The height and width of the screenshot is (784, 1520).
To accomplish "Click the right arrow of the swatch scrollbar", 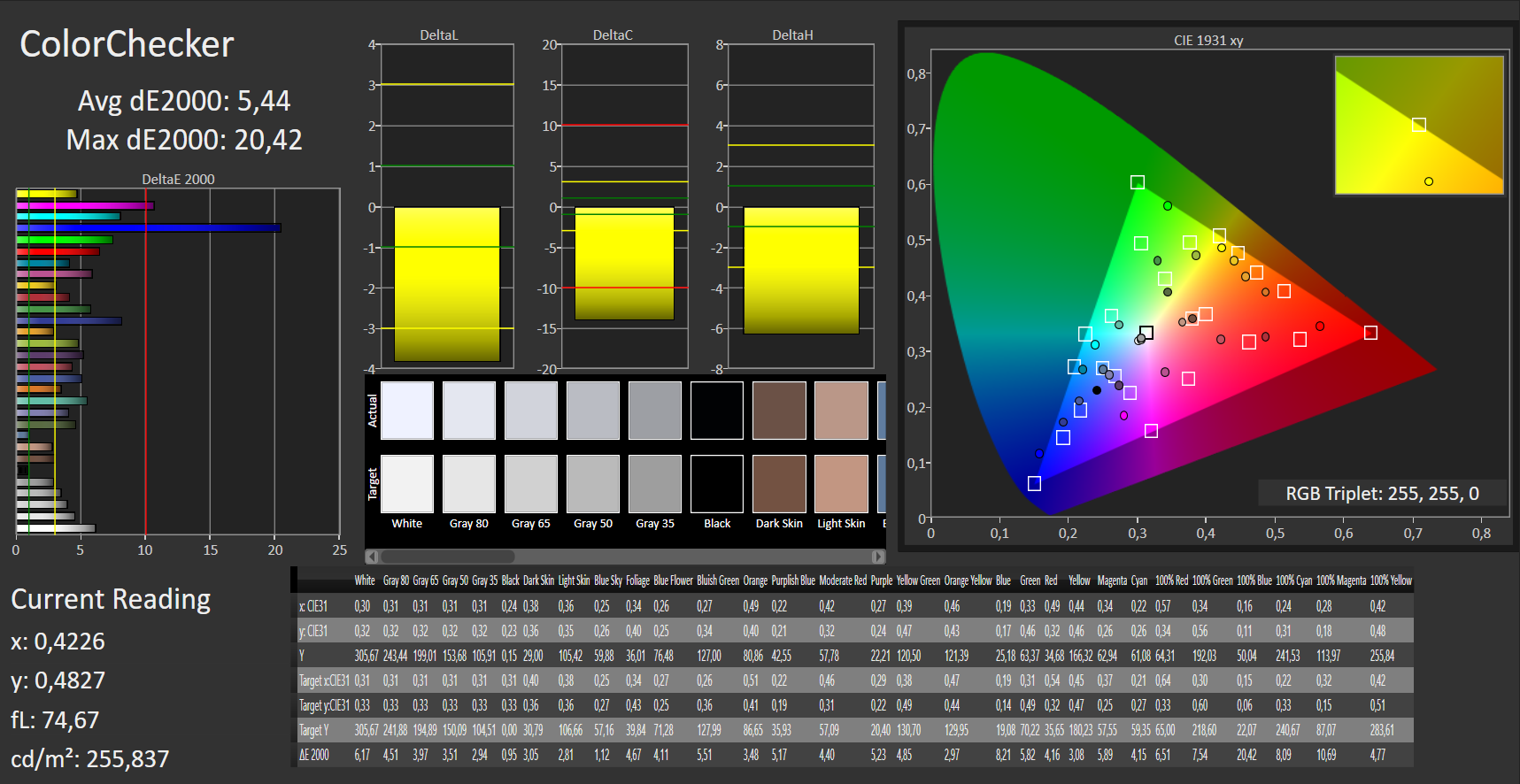I will 878,557.
